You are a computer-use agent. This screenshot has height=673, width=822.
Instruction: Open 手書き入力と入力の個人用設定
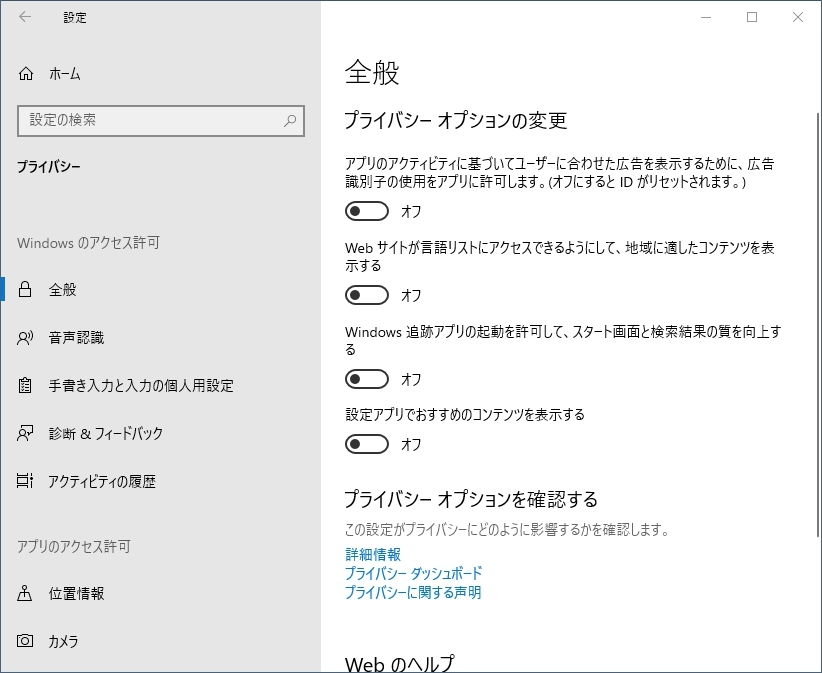click(160, 385)
